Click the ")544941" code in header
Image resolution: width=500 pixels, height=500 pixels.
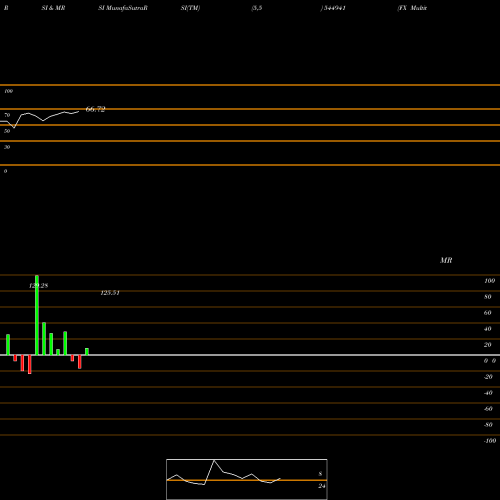(x=333, y=8)
